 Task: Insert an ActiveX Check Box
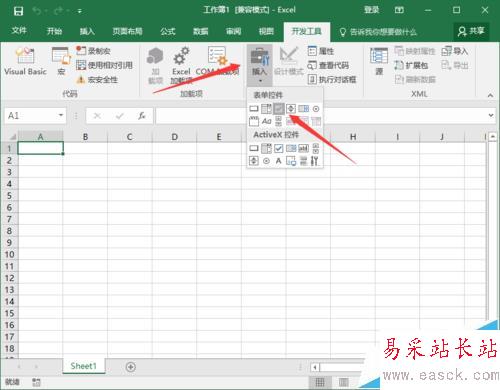click(x=279, y=148)
